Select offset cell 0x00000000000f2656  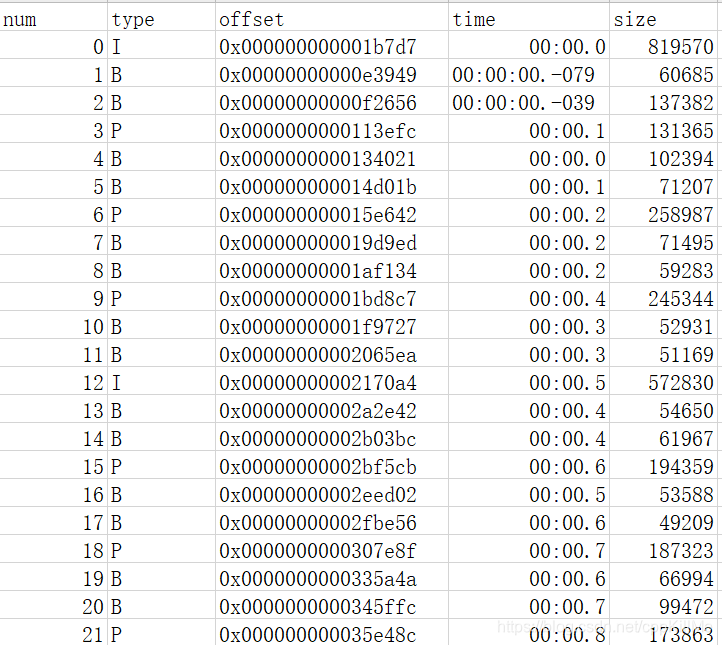(x=332, y=103)
